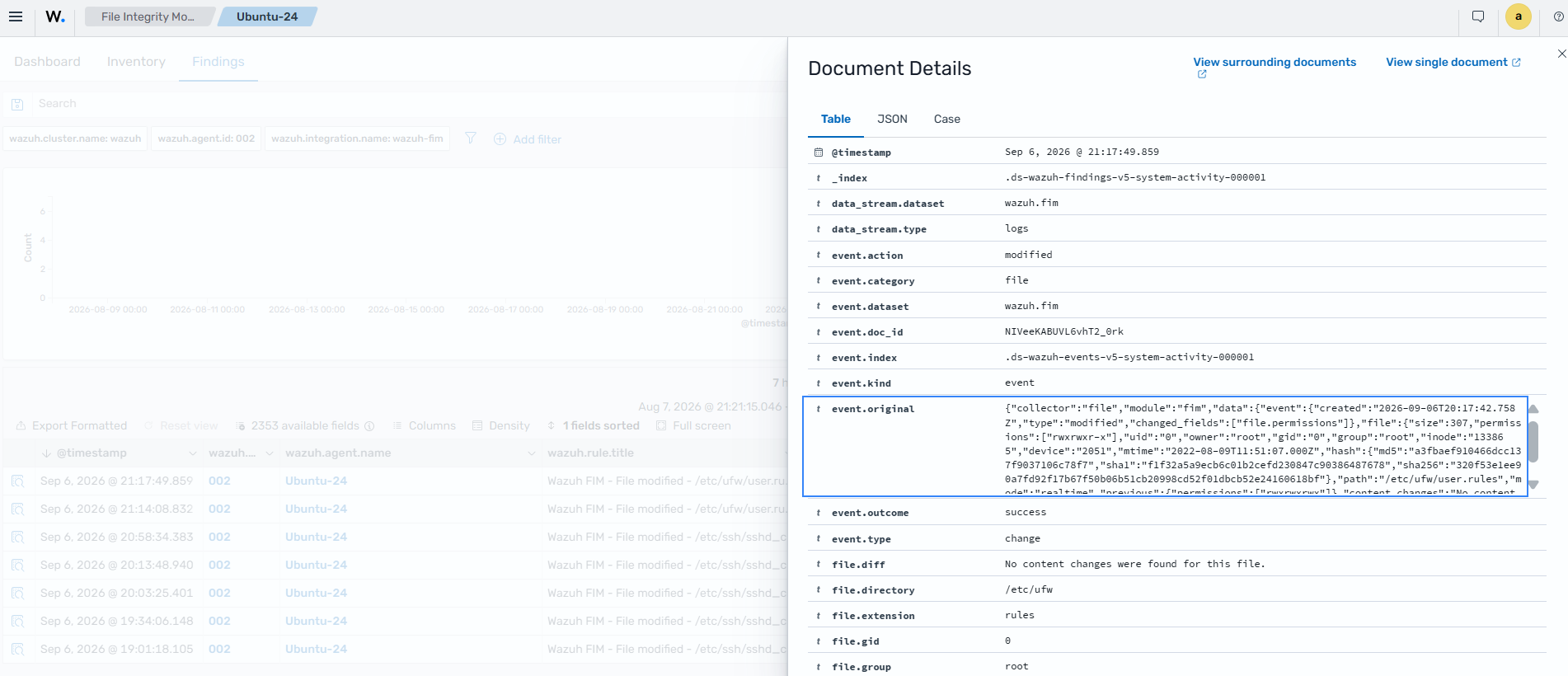The image size is (1568, 676).
Task: Click Add filter button
Action: (x=528, y=139)
